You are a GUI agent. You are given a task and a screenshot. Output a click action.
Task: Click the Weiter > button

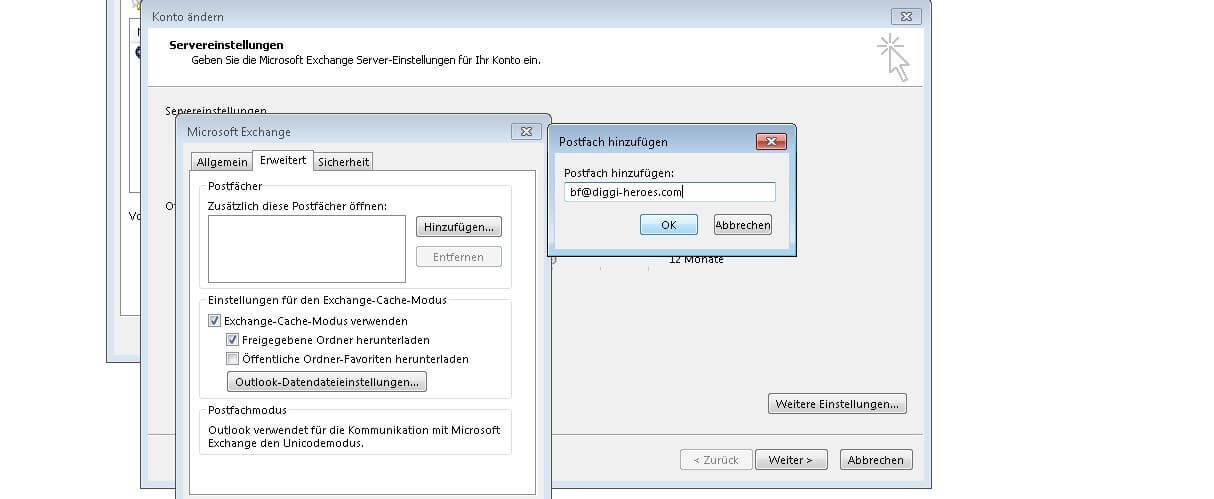pos(791,460)
